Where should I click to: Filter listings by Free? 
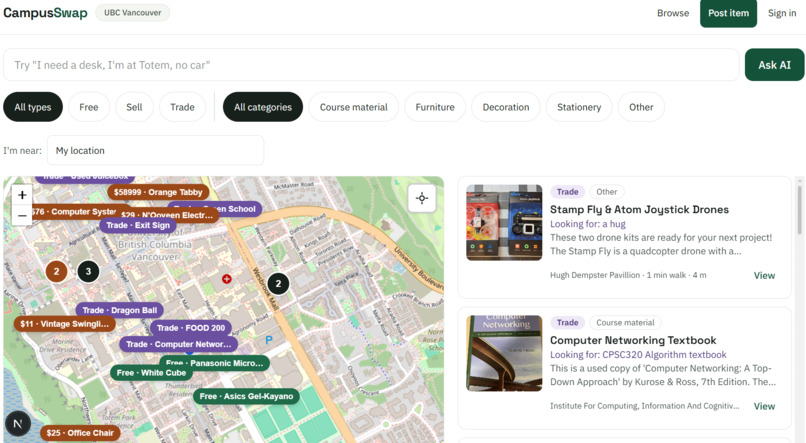click(x=88, y=107)
